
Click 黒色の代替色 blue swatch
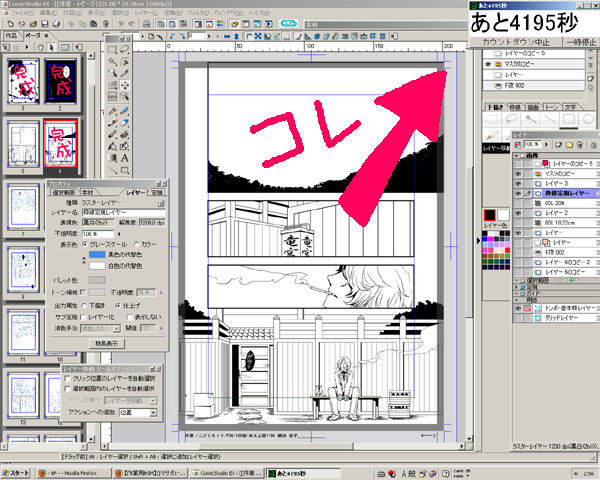coord(97,255)
